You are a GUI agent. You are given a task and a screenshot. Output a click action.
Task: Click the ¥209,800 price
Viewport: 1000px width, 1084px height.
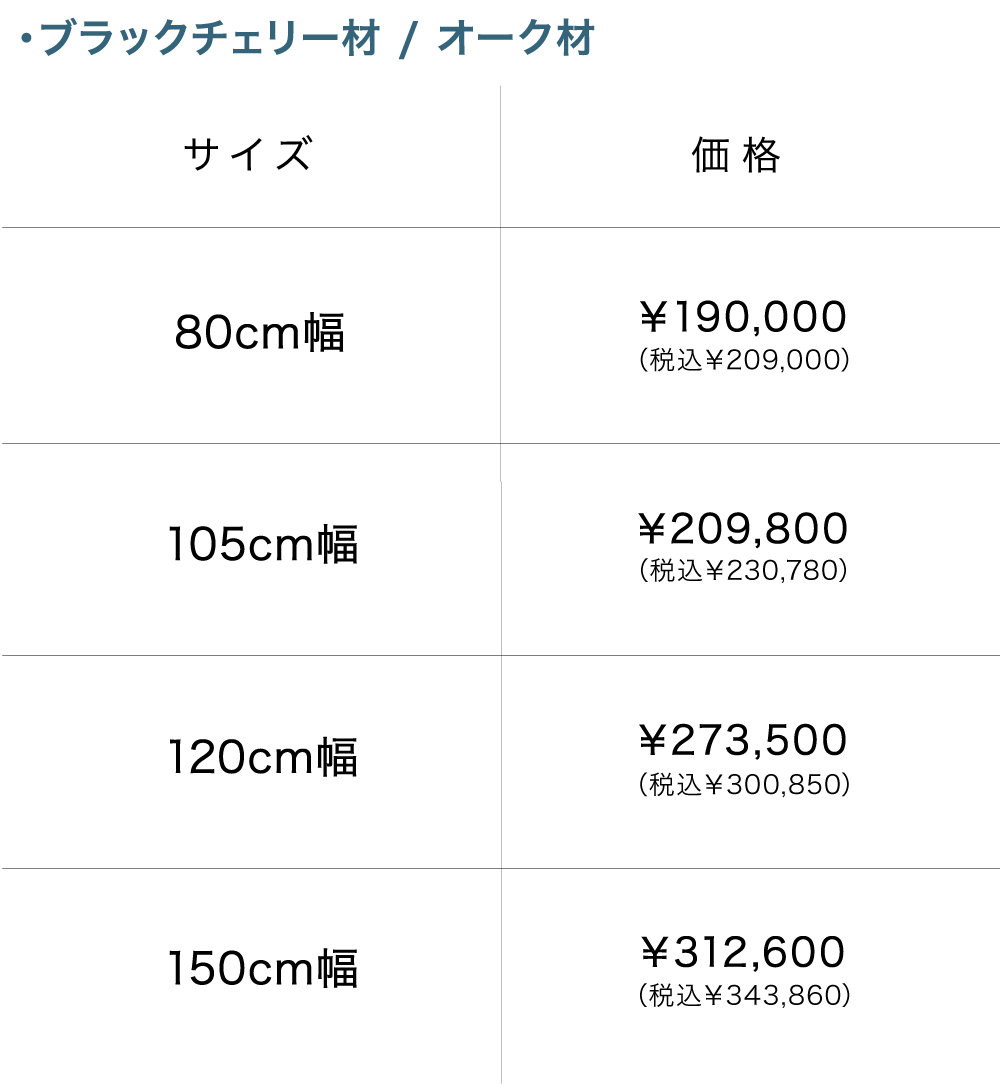[743, 529]
